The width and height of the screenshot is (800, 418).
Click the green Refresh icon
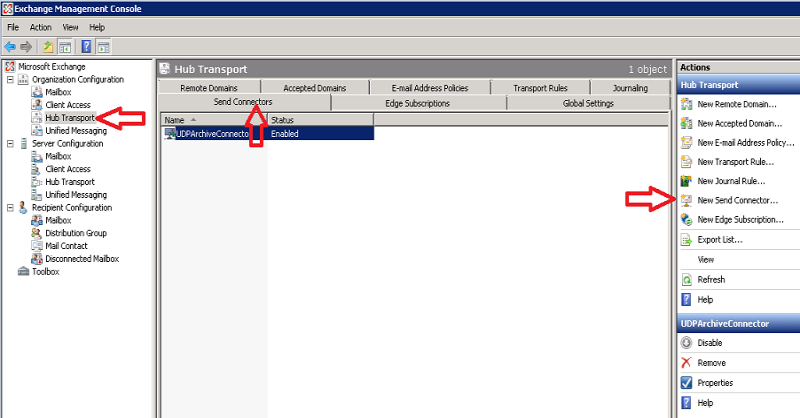point(687,280)
